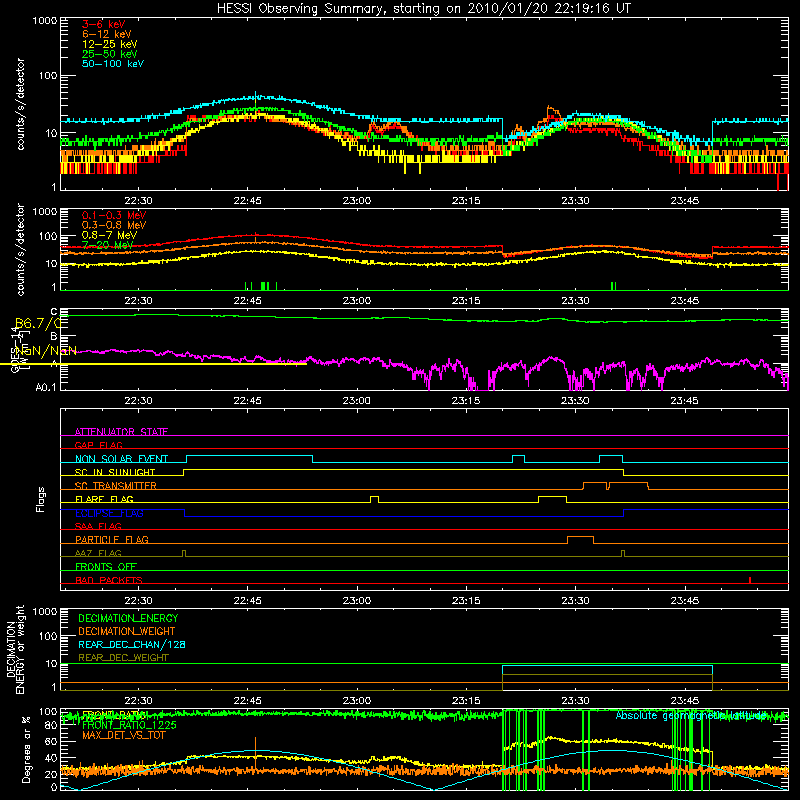The height and width of the screenshot is (800, 800).
Task: Click the red BAD_PACKETS spike near the end
Action: 749,580
